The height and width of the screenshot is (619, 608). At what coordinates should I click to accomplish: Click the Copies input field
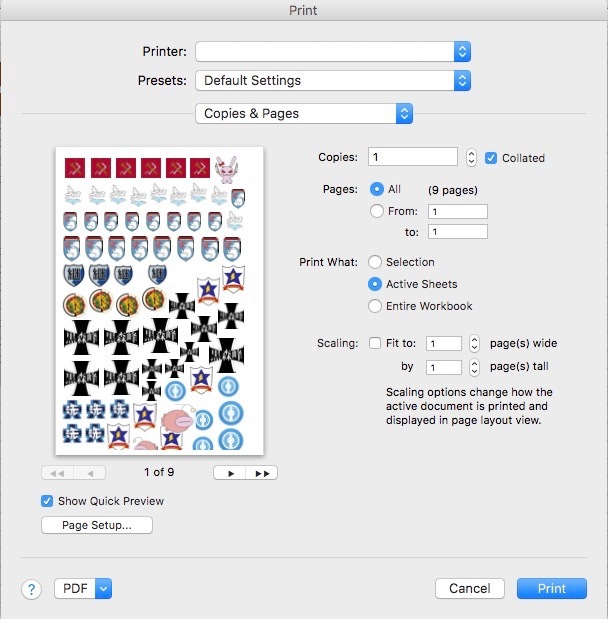click(413, 157)
